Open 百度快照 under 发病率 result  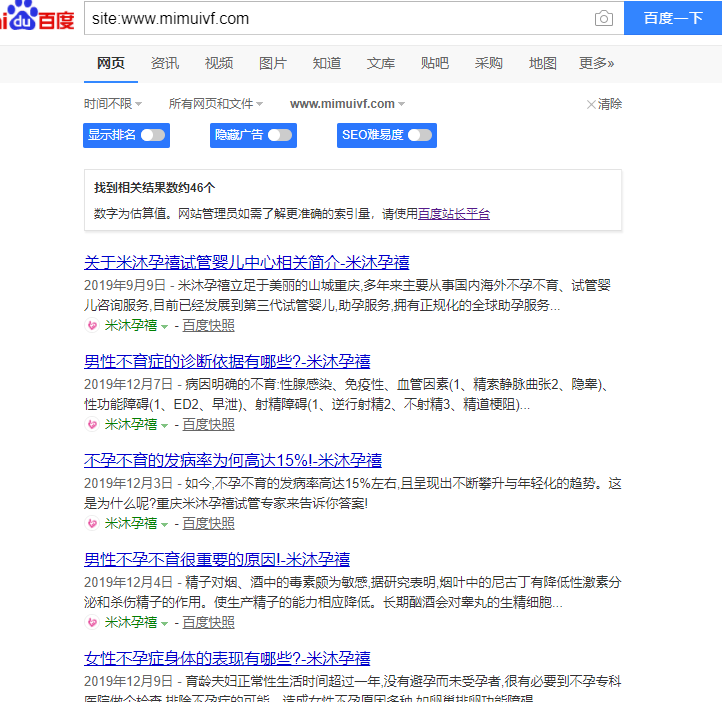coord(209,523)
